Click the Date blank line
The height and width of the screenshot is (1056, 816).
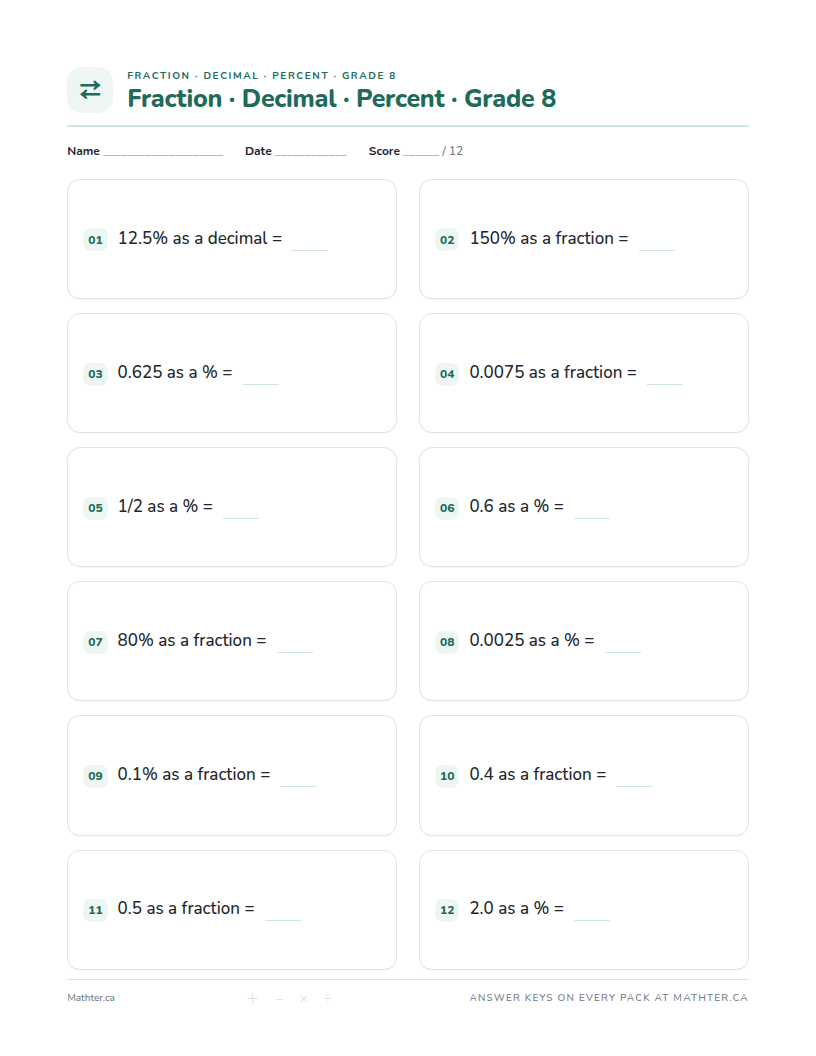pos(310,154)
